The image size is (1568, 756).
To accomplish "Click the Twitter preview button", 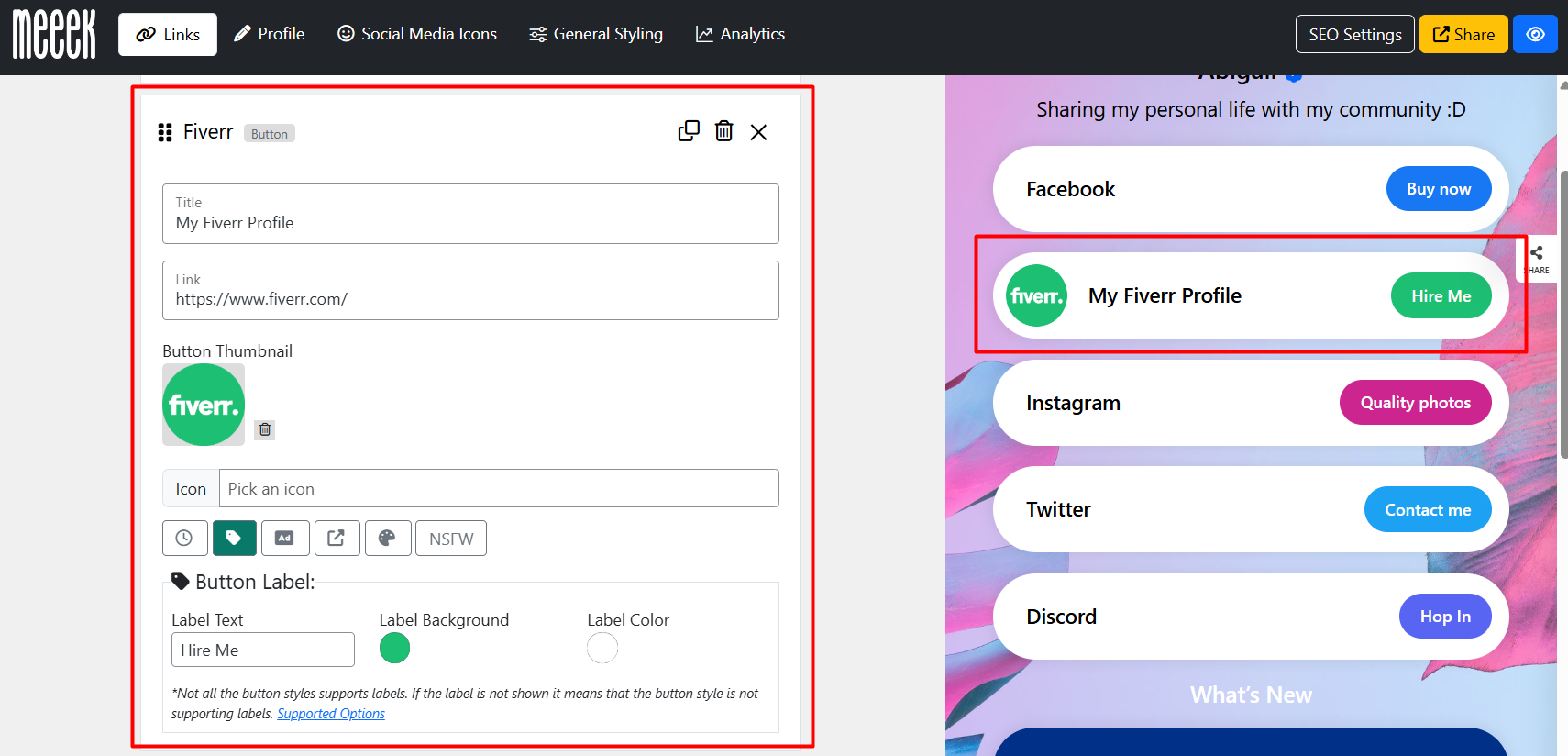I will point(1251,509).
